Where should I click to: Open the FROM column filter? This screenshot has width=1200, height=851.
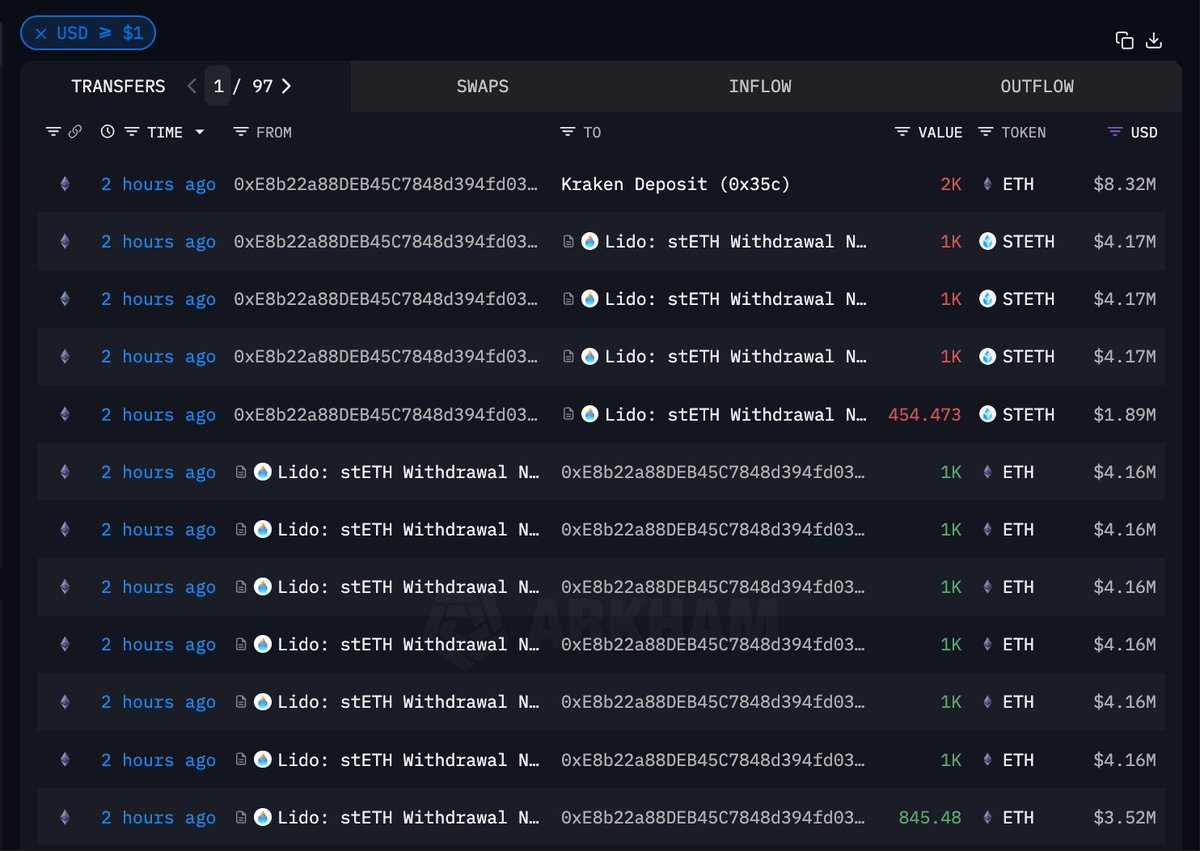pos(240,132)
